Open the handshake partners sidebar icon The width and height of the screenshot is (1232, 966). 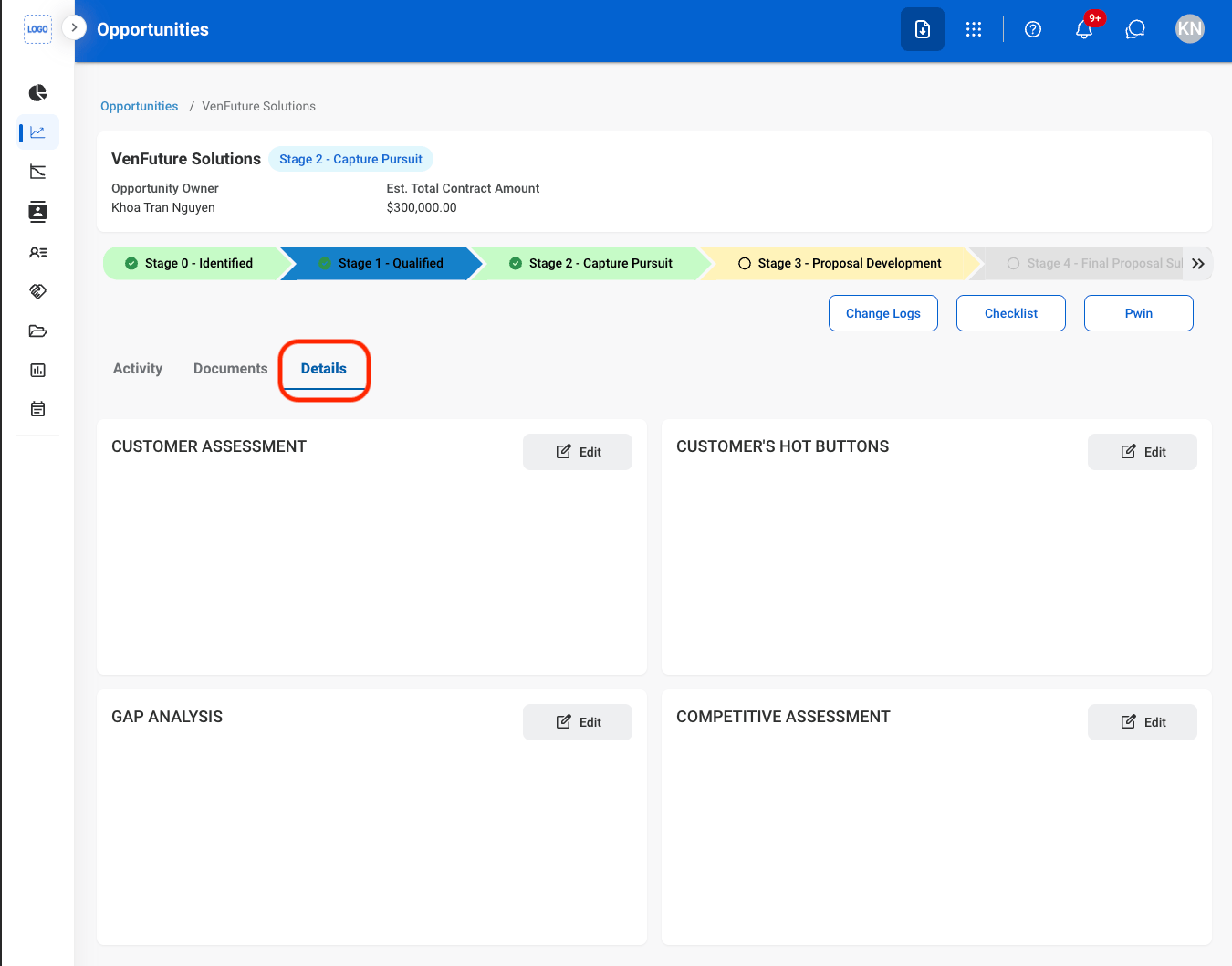(x=37, y=291)
